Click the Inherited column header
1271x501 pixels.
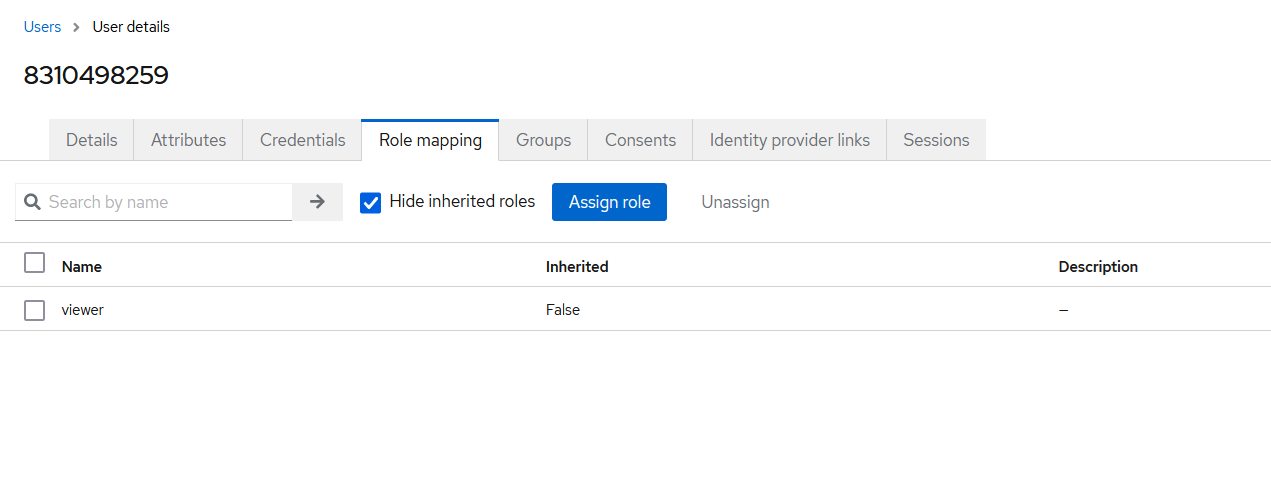(x=577, y=267)
